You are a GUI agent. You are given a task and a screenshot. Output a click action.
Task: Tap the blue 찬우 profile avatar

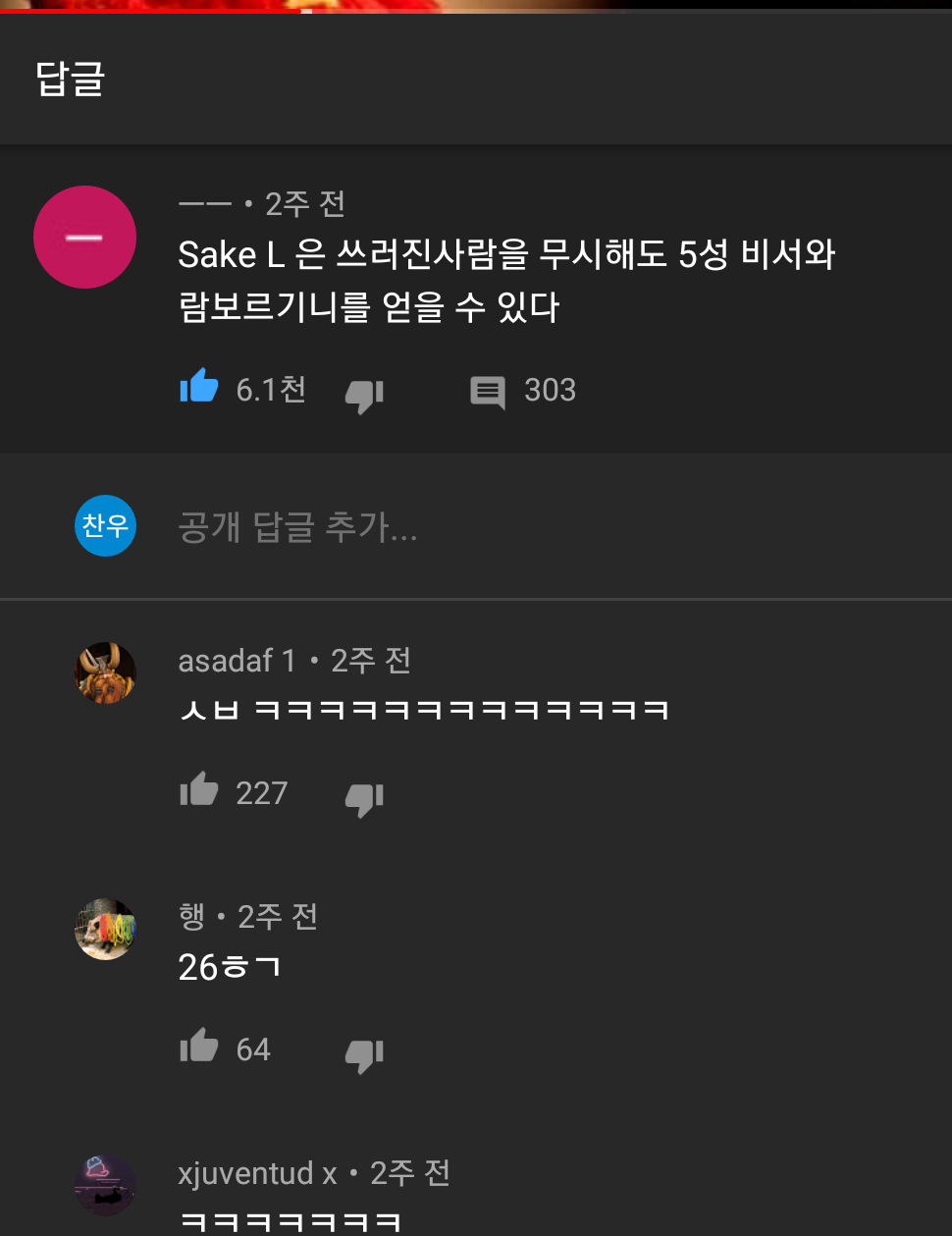click(105, 526)
